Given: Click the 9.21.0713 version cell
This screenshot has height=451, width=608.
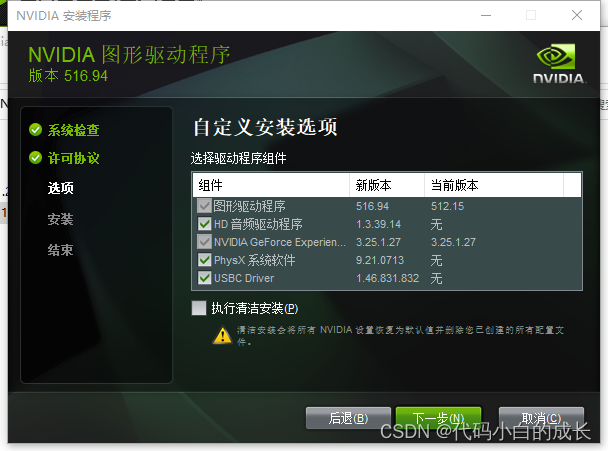Looking at the screenshot, I should click(380, 260).
